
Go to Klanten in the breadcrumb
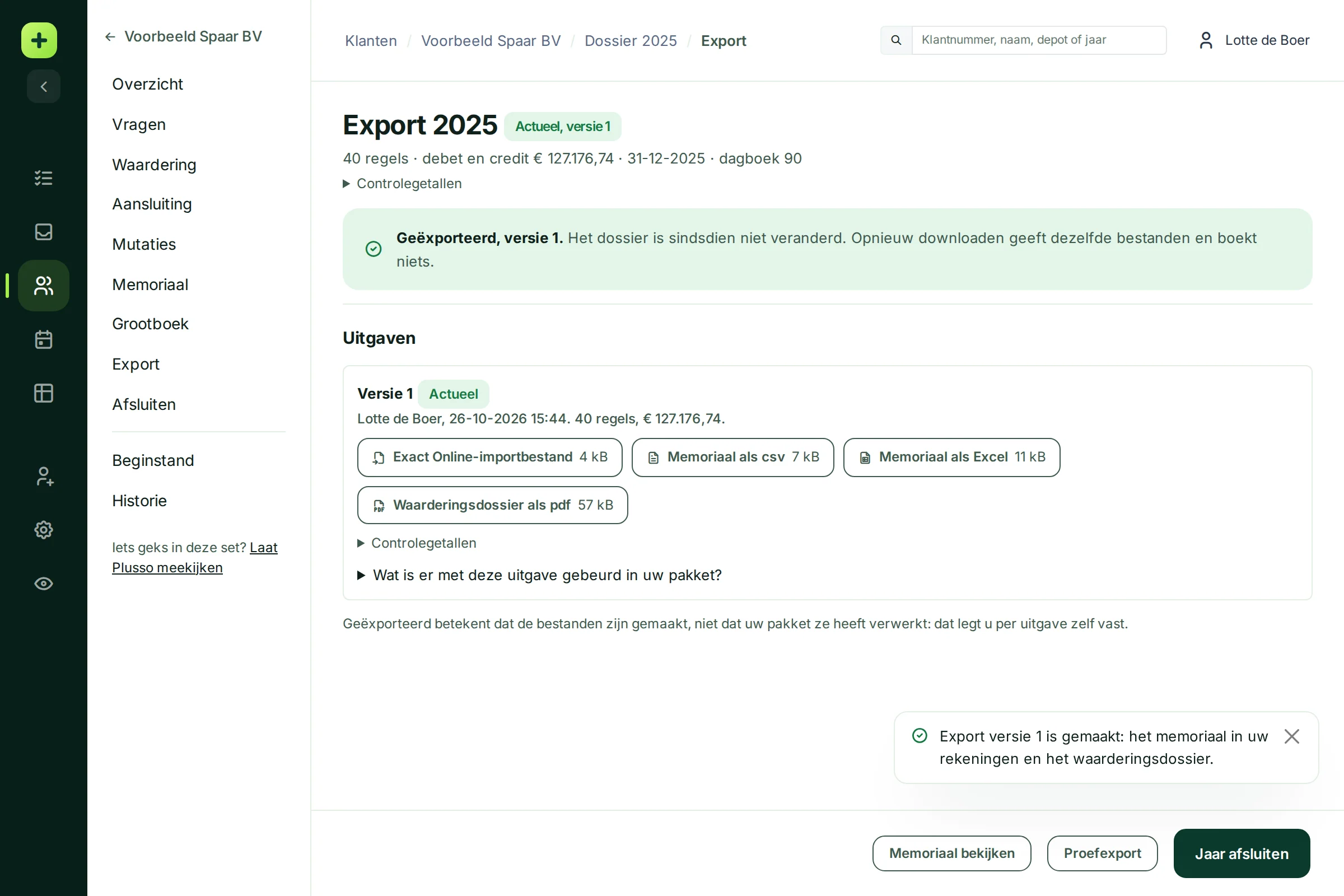(371, 40)
